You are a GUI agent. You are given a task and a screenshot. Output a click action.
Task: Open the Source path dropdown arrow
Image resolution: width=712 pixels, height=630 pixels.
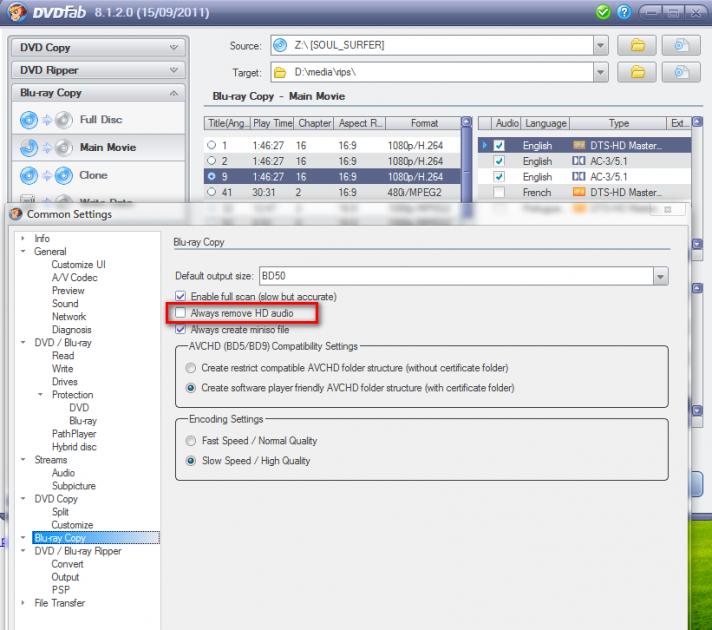[600, 45]
